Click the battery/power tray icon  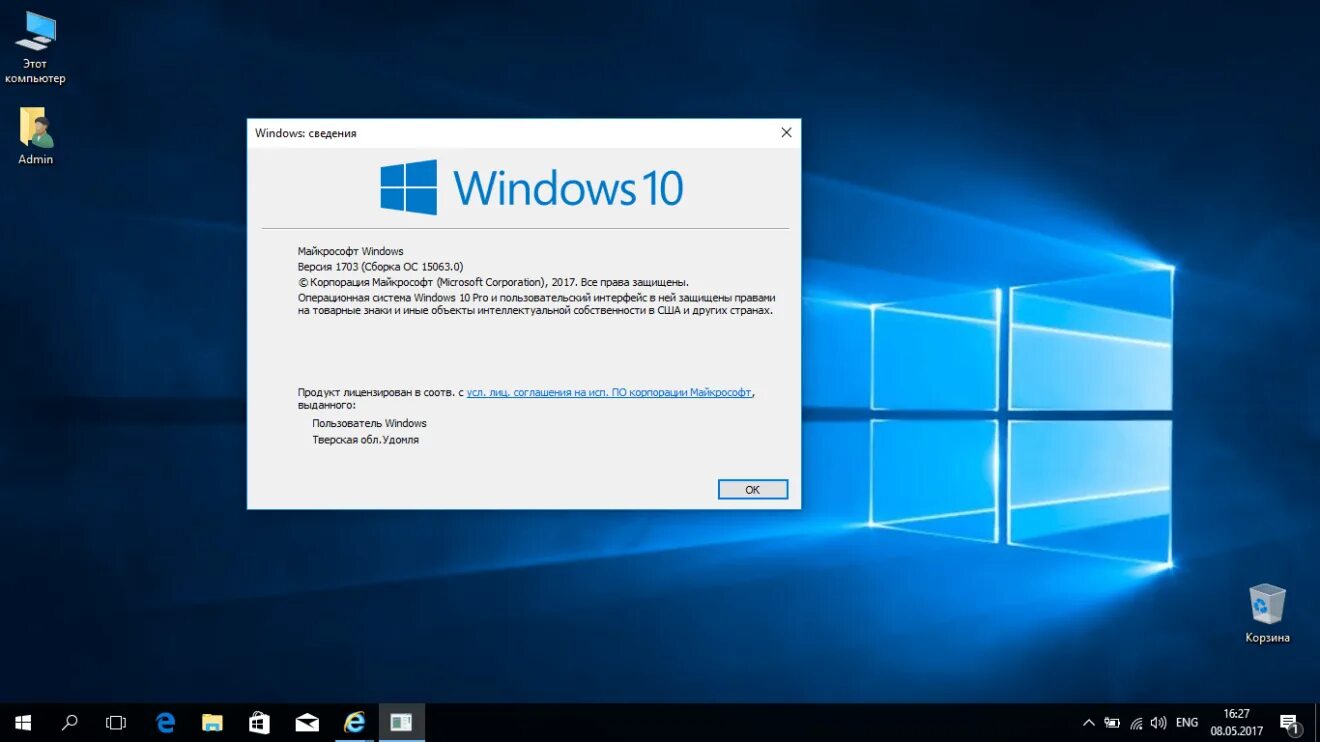pyautogui.click(x=1112, y=722)
